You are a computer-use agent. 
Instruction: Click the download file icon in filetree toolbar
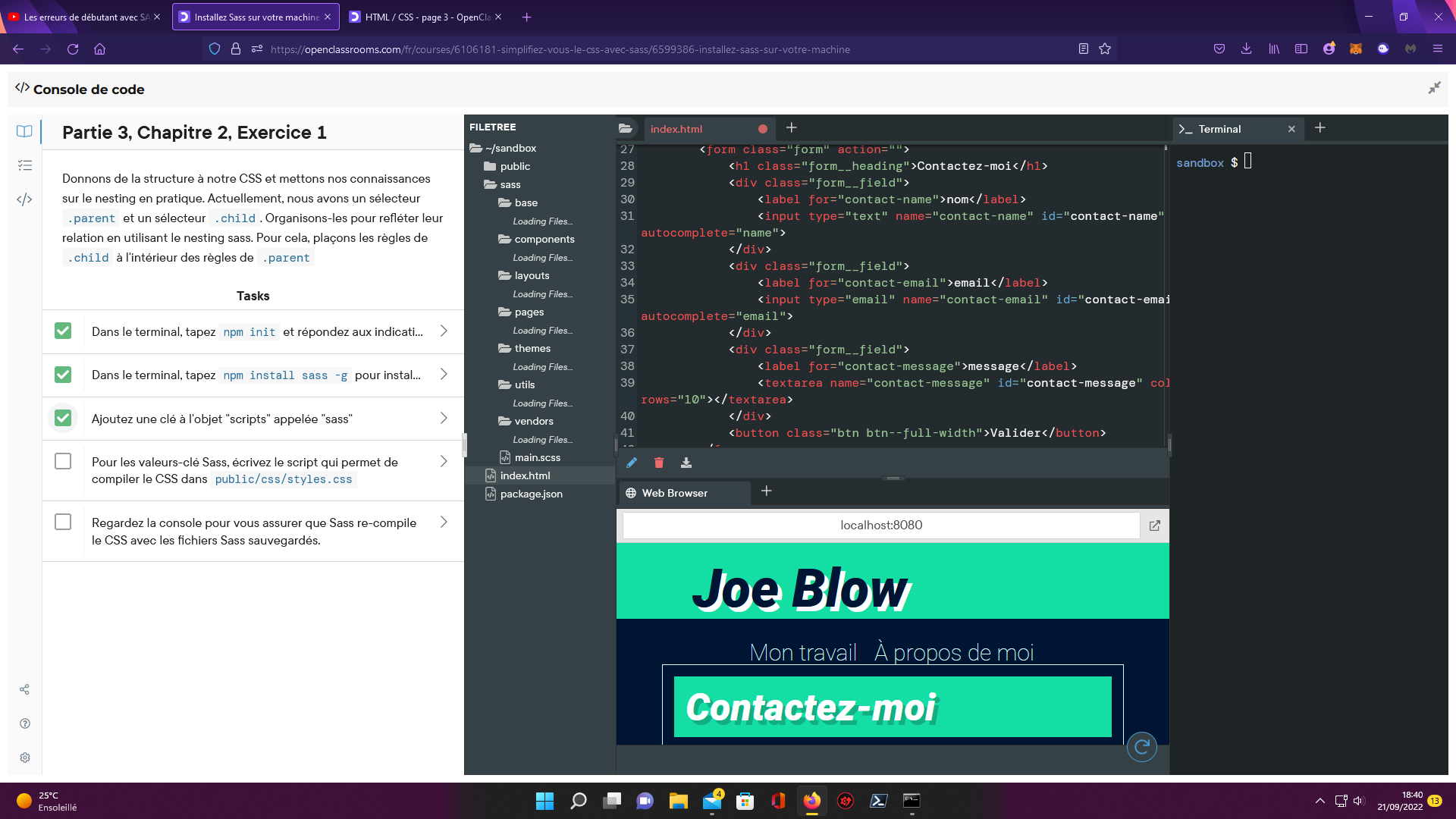coord(686,463)
